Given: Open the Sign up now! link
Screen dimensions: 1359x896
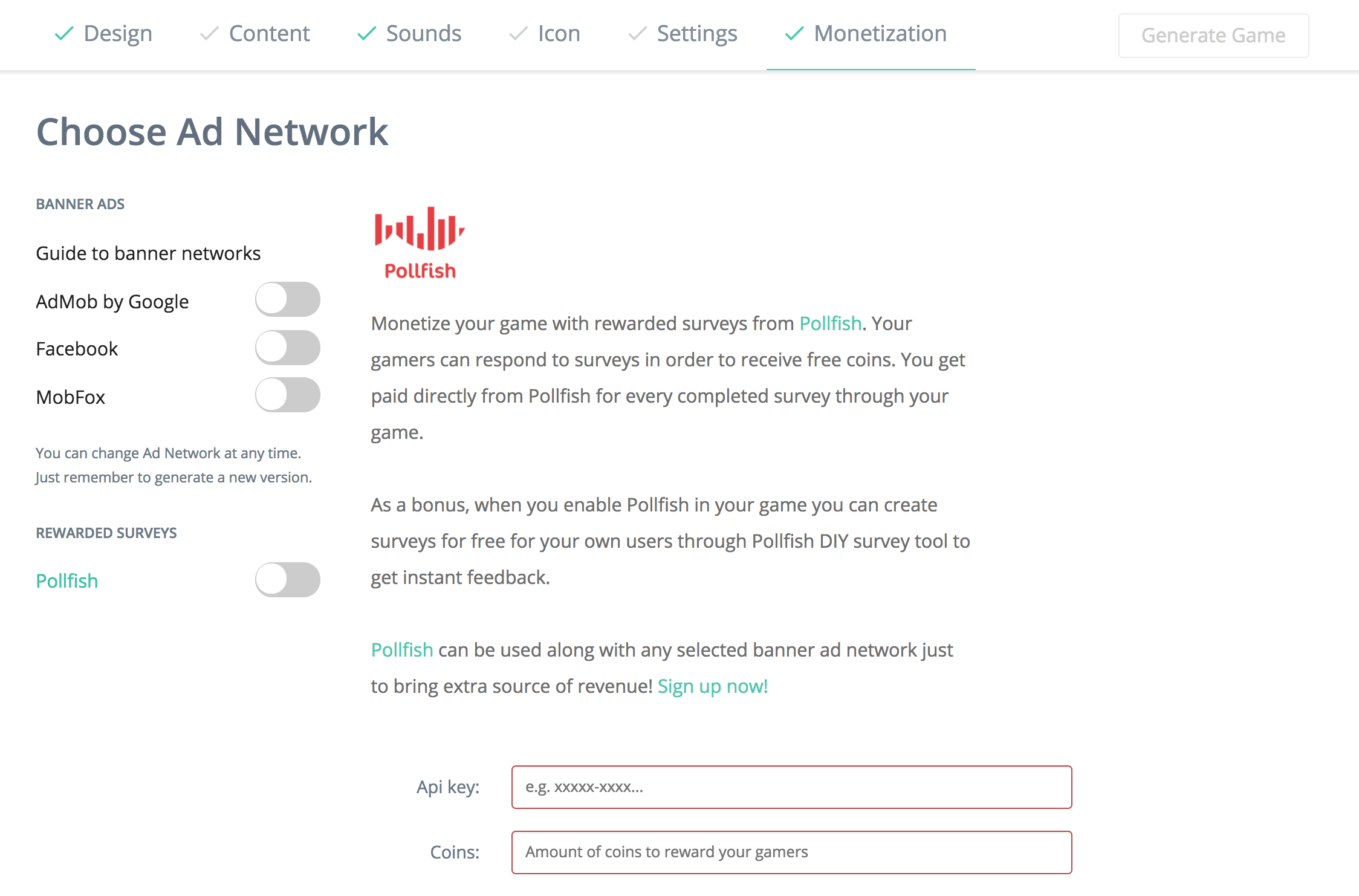Looking at the screenshot, I should pos(713,686).
